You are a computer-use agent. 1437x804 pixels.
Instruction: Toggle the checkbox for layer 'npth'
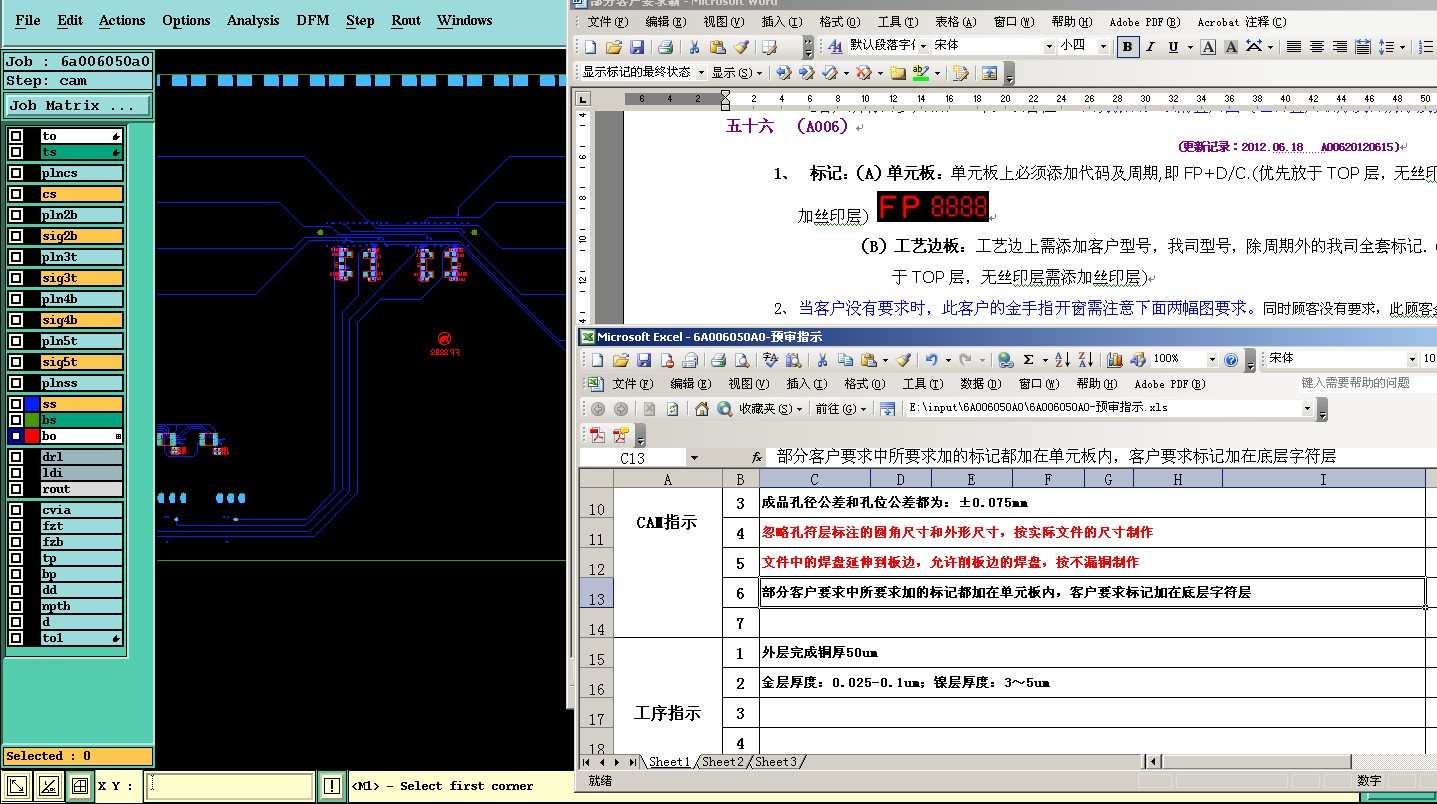pyautogui.click(x=16, y=606)
